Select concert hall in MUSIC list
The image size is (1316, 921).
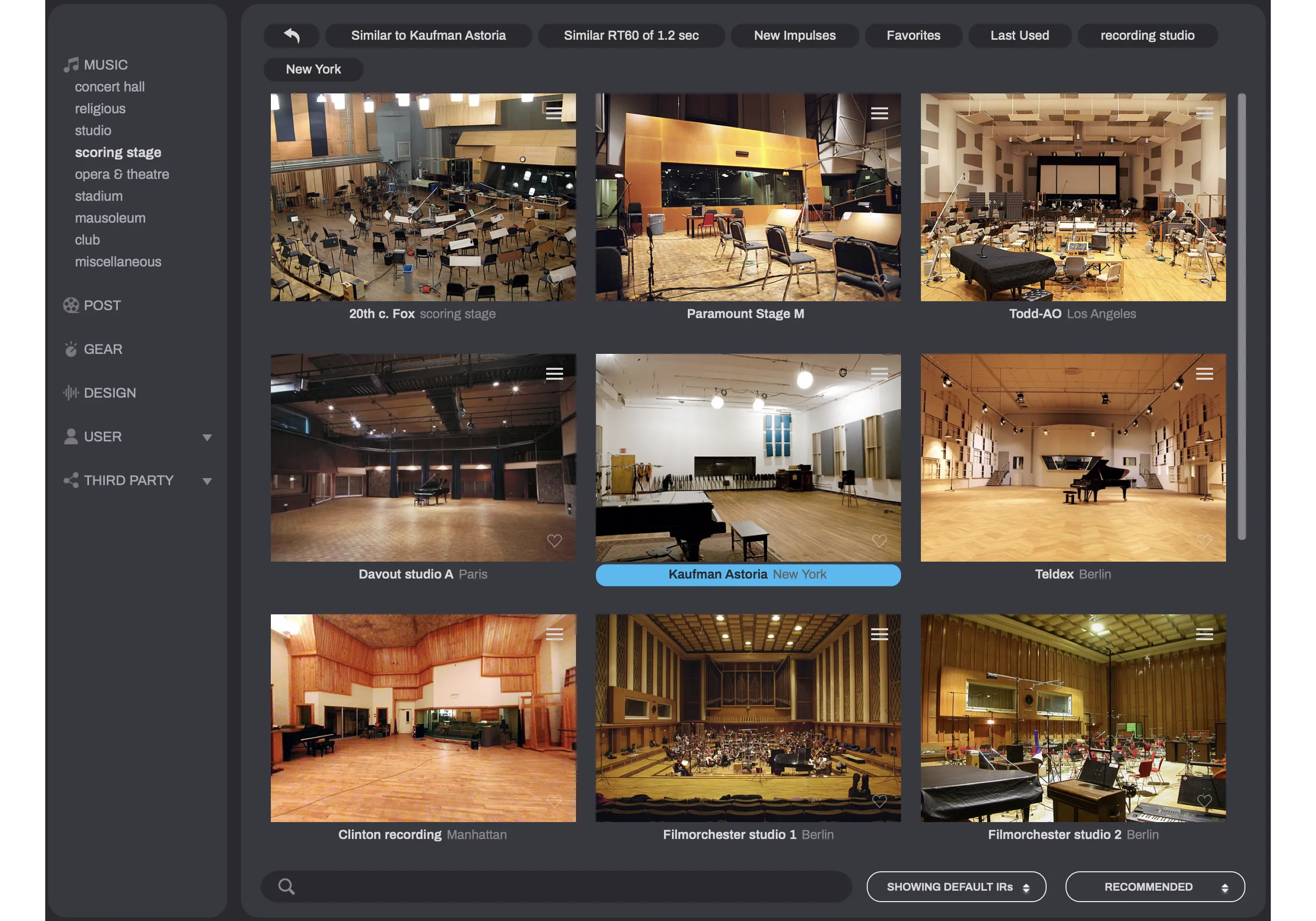[109, 86]
